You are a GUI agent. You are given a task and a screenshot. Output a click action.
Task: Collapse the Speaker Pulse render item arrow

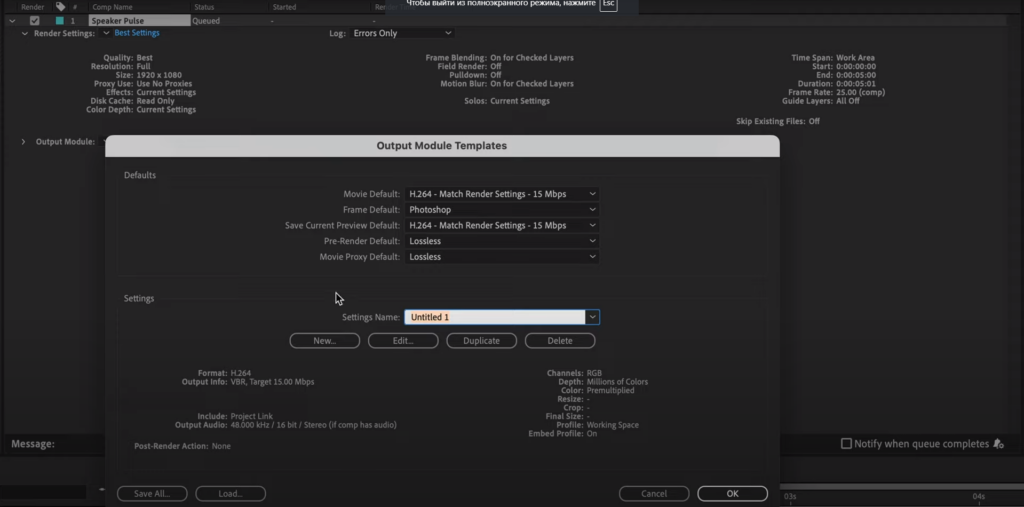click(12, 21)
